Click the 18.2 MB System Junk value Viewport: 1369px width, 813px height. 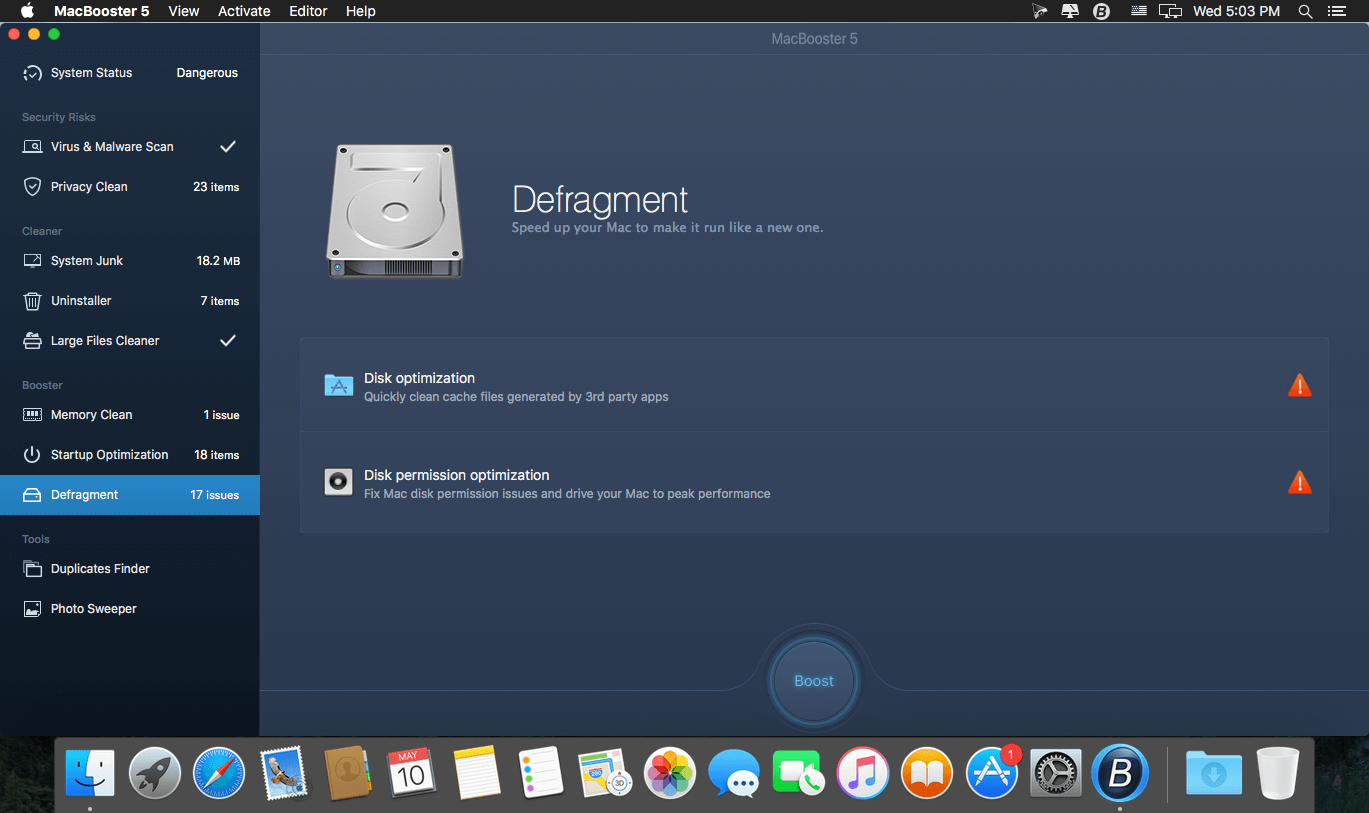click(x=218, y=261)
